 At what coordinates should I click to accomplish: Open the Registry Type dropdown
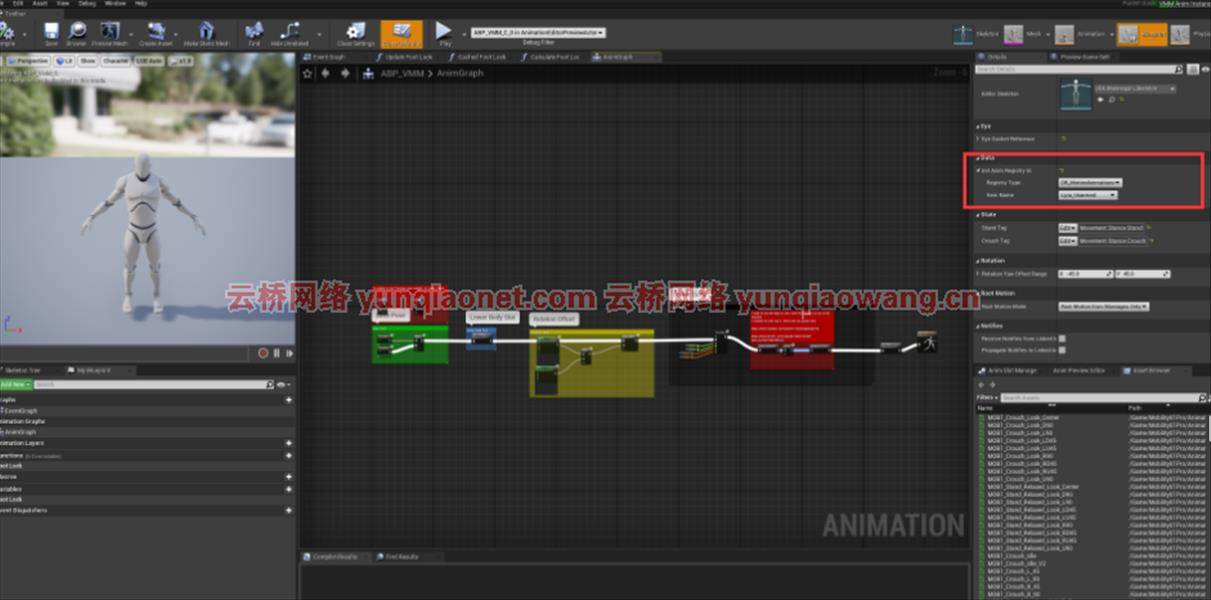point(1090,183)
